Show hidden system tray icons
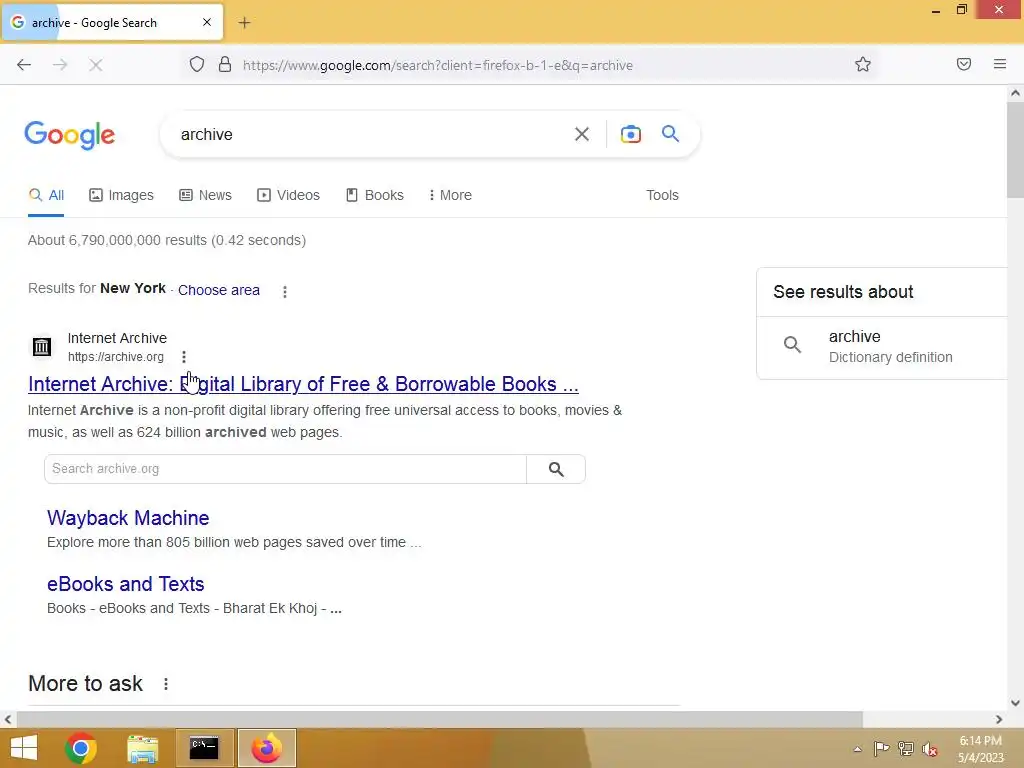1024x768 pixels. click(857, 749)
